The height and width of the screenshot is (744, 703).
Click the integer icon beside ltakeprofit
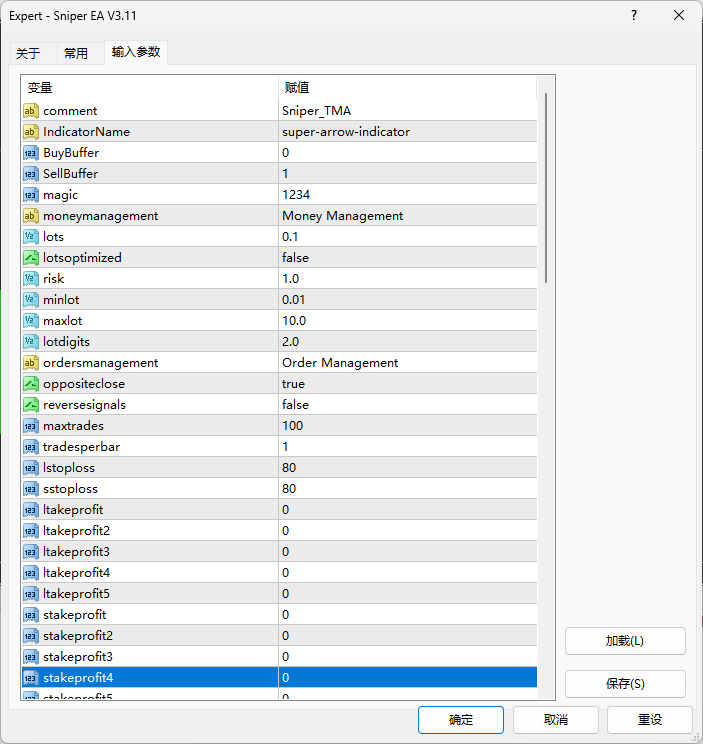31,510
